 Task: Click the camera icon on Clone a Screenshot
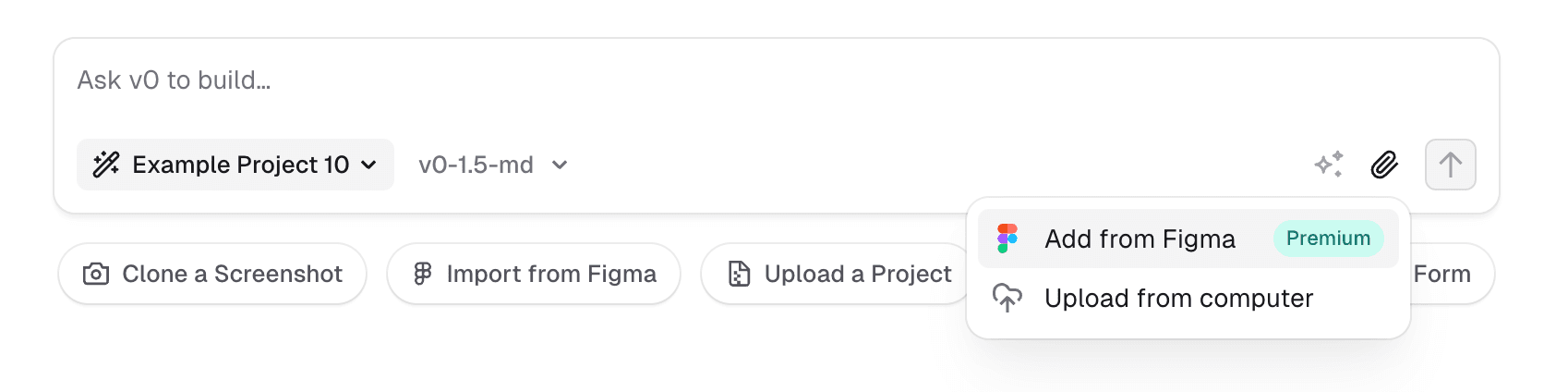(x=96, y=274)
